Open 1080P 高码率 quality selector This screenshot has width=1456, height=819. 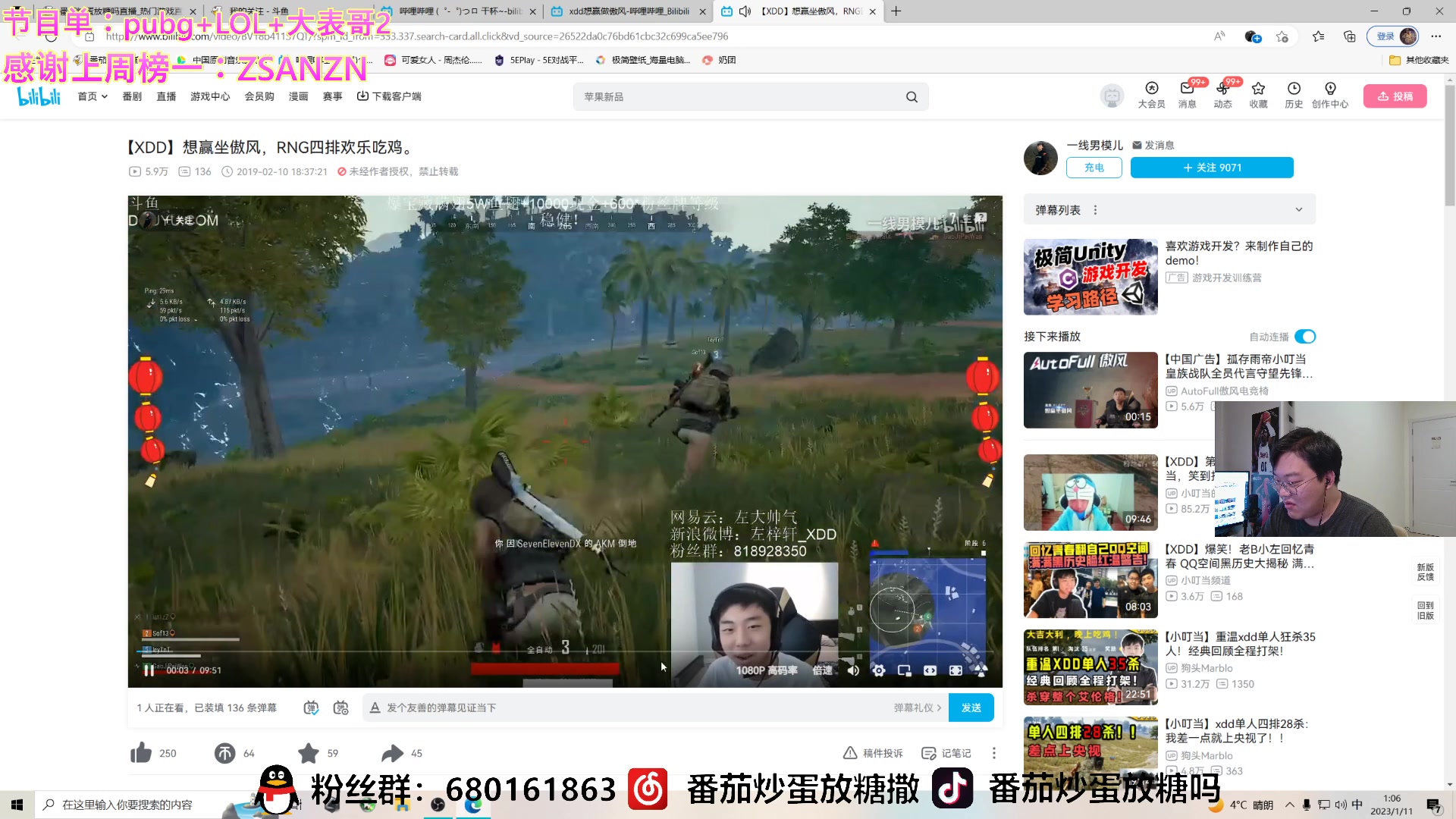(x=767, y=670)
